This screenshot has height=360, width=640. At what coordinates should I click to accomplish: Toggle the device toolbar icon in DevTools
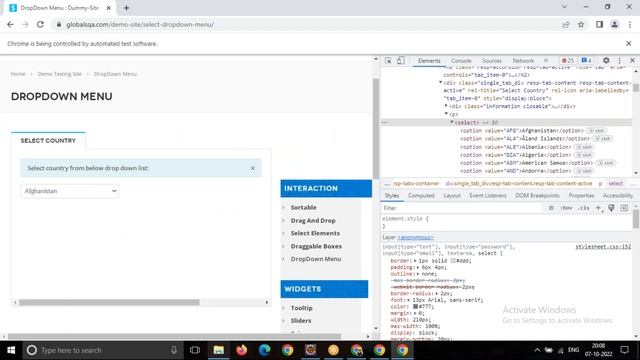tap(400, 60)
